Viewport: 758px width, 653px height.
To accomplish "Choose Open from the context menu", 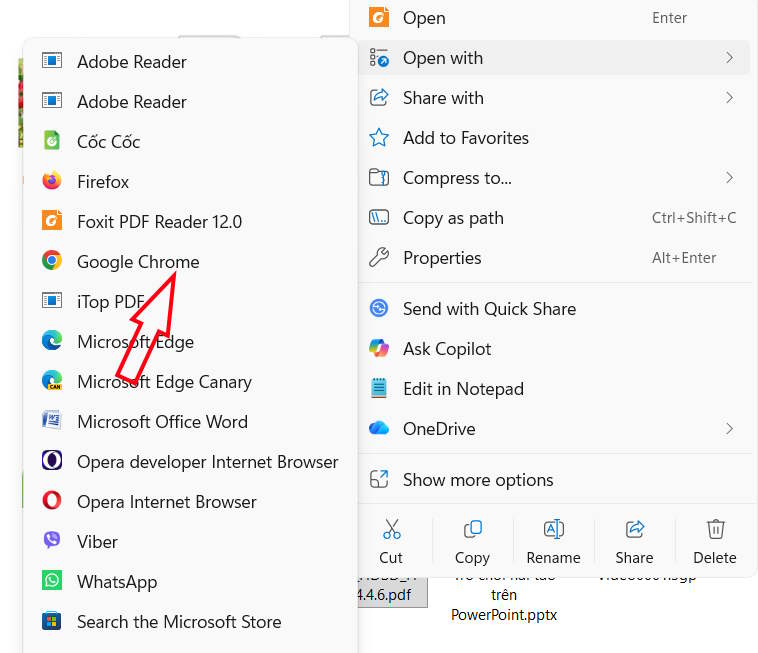I will click(554, 18).
